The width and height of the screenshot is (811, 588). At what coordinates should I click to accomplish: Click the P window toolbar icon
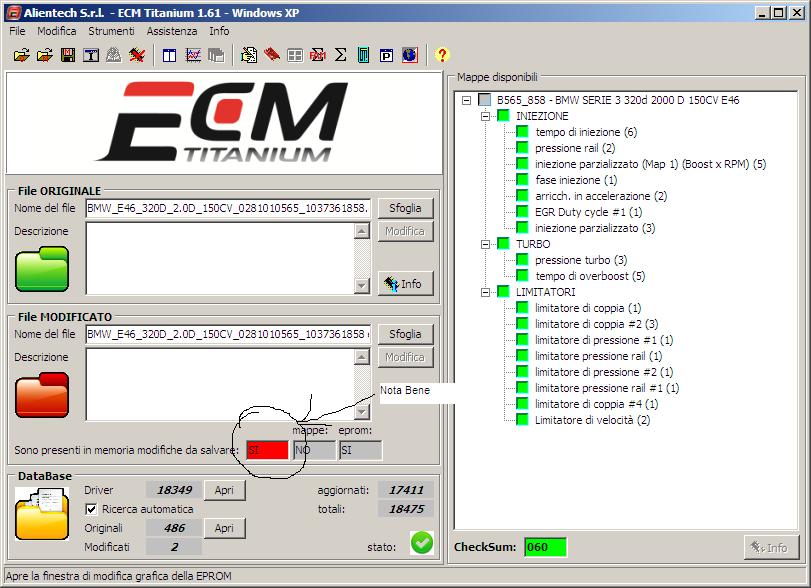[x=386, y=55]
